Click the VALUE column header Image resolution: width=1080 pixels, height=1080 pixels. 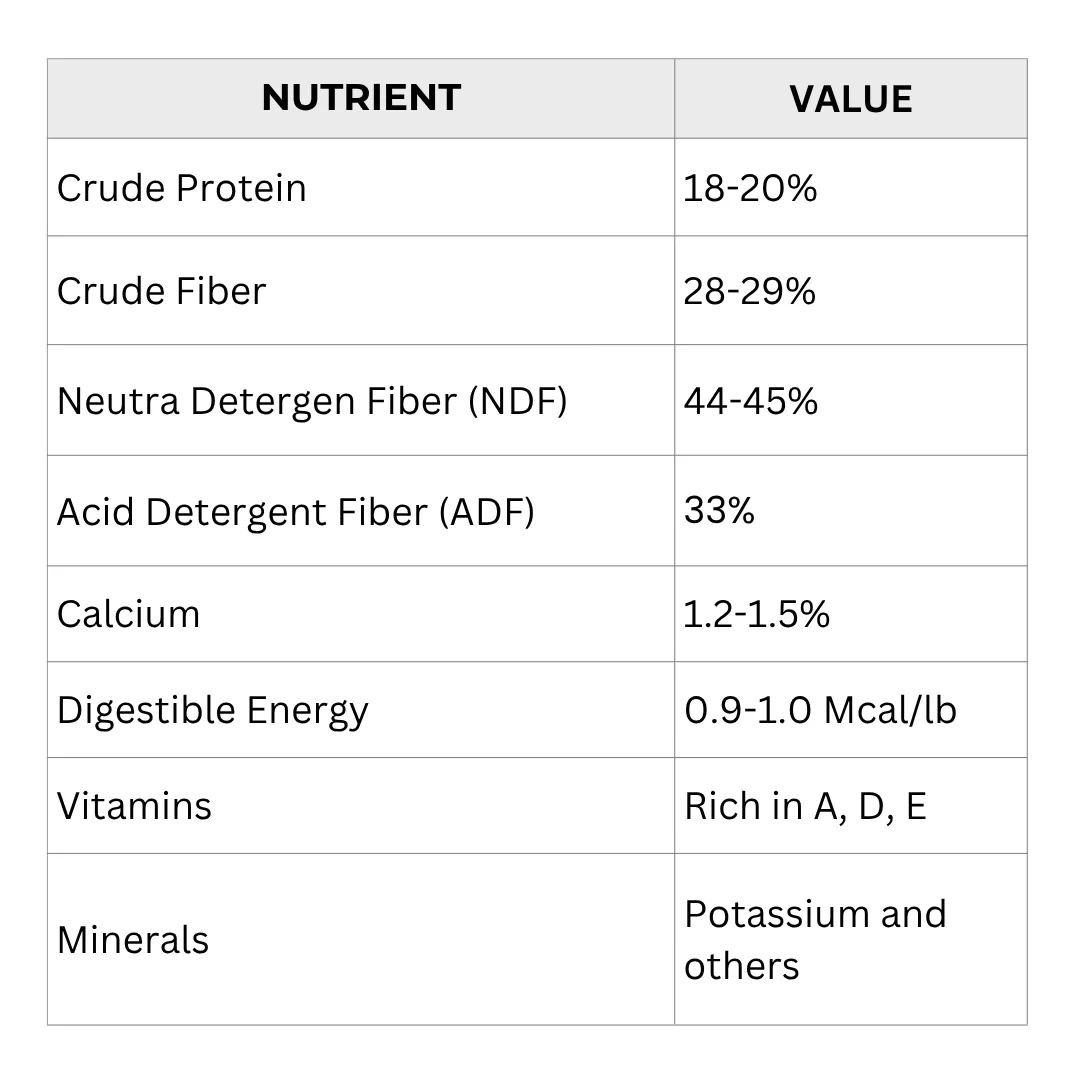coord(851,98)
